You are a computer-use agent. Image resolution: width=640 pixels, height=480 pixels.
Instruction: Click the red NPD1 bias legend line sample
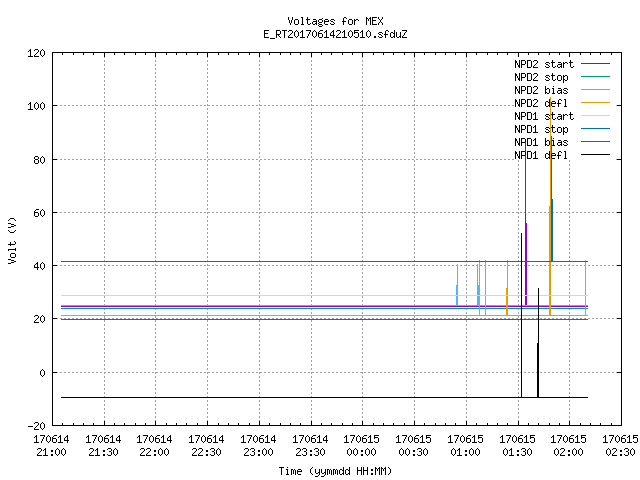pos(596,142)
